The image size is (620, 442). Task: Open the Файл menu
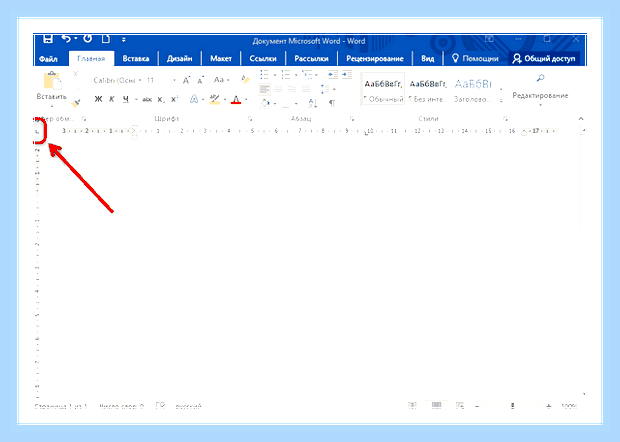pyautogui.click(x=48, y=59)
